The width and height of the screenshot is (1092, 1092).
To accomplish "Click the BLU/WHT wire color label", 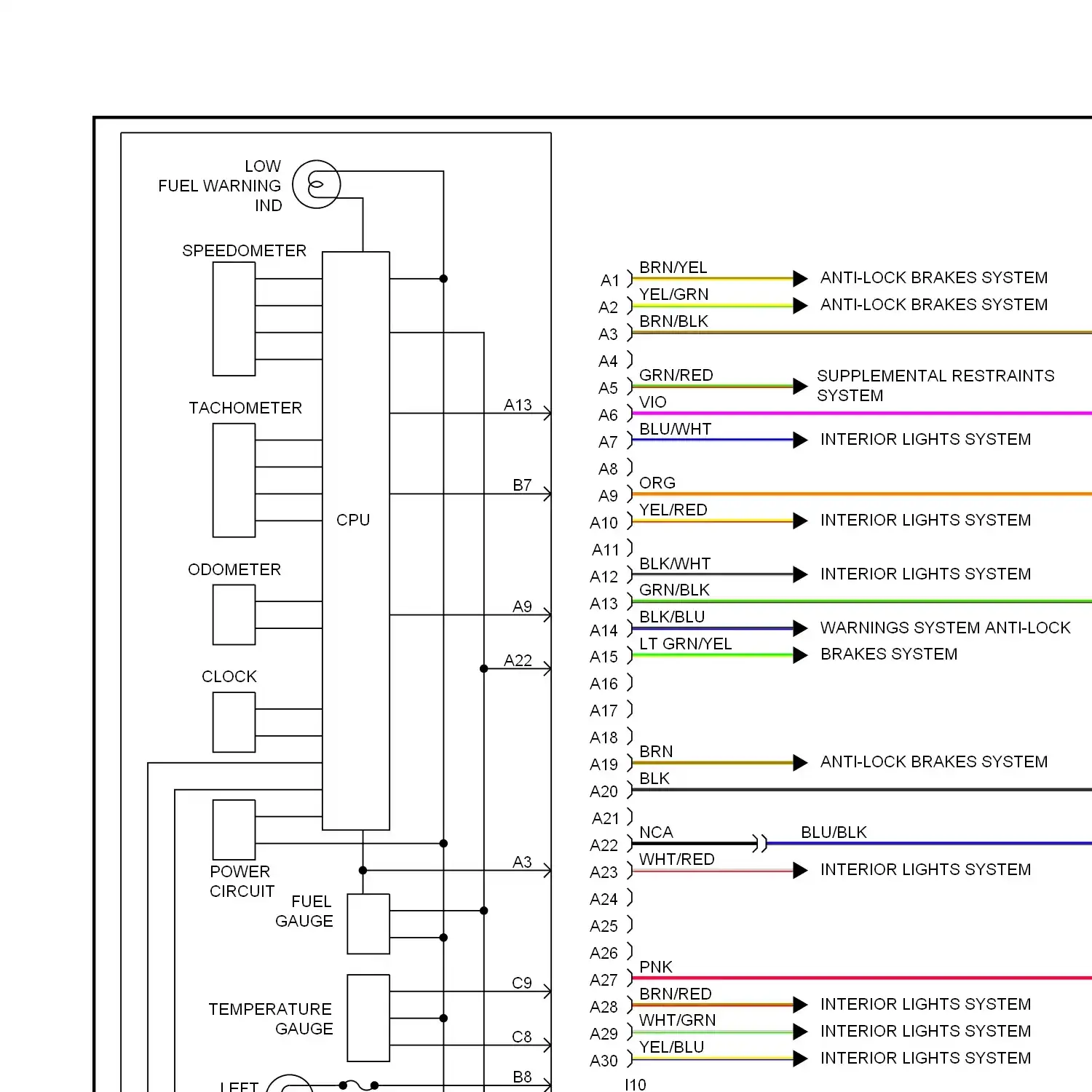I will (676, 429).
